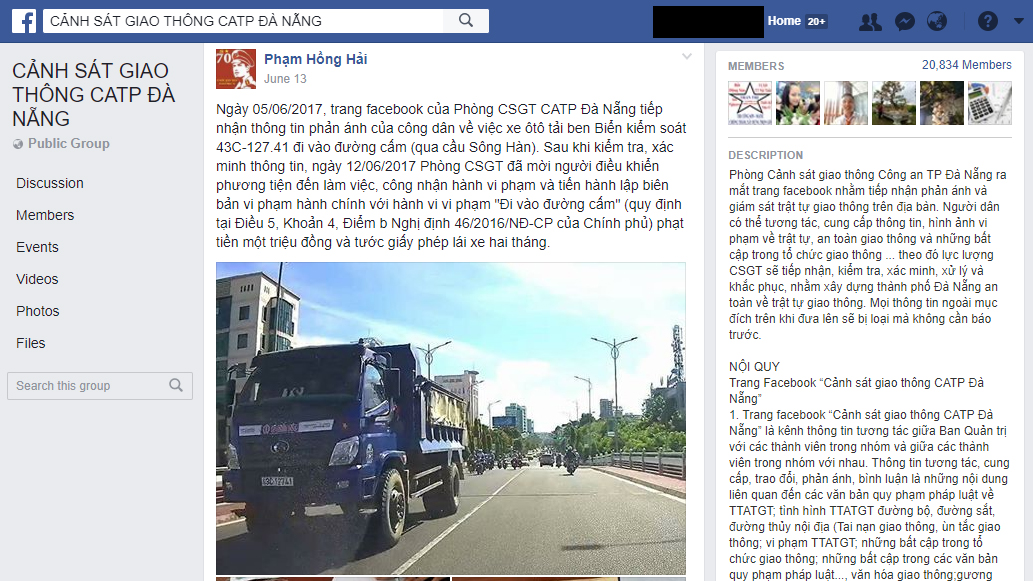Viewport: 1033px width, 581px height.
Task: Open the blue dump truck photo
Action: [x=451, y=418]
